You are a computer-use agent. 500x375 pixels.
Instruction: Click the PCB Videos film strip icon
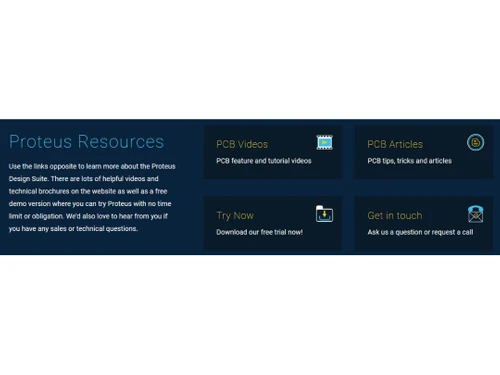pos(324,143)
